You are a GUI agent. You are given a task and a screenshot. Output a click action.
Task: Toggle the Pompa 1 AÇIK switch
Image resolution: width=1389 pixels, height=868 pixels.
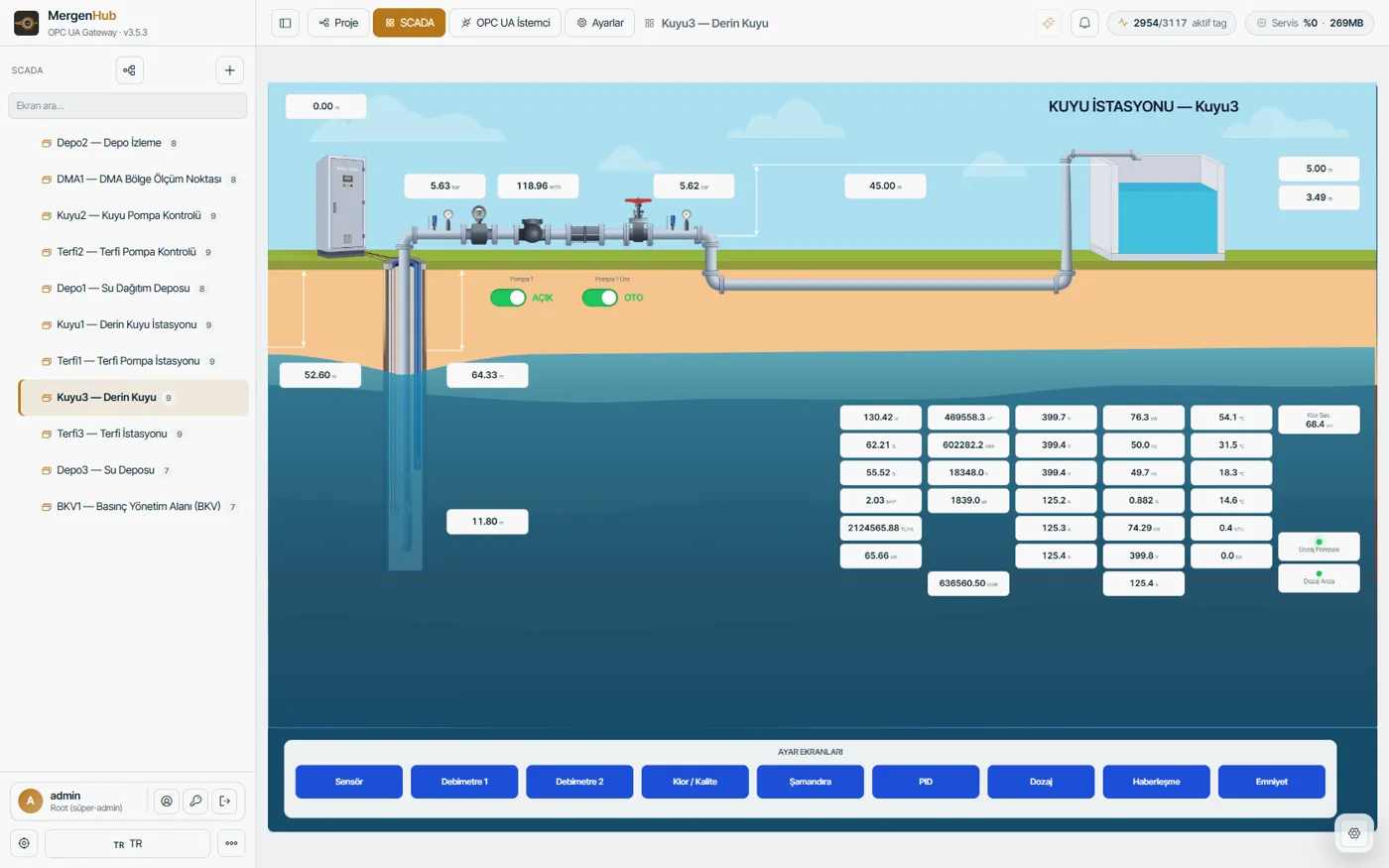(508, 298)
